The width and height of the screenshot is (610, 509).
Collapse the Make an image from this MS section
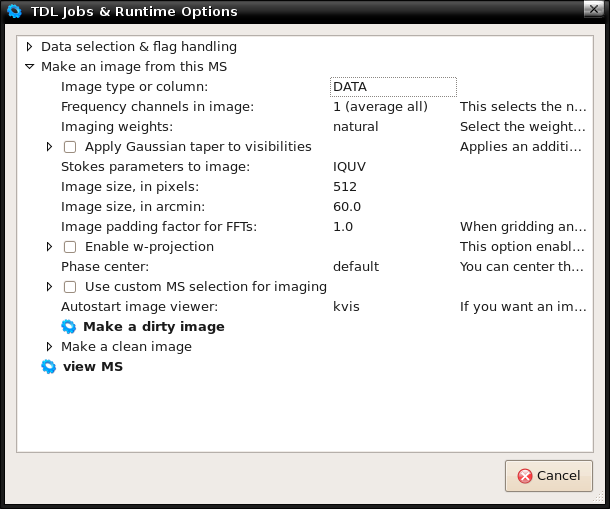[x=29, y=67]
